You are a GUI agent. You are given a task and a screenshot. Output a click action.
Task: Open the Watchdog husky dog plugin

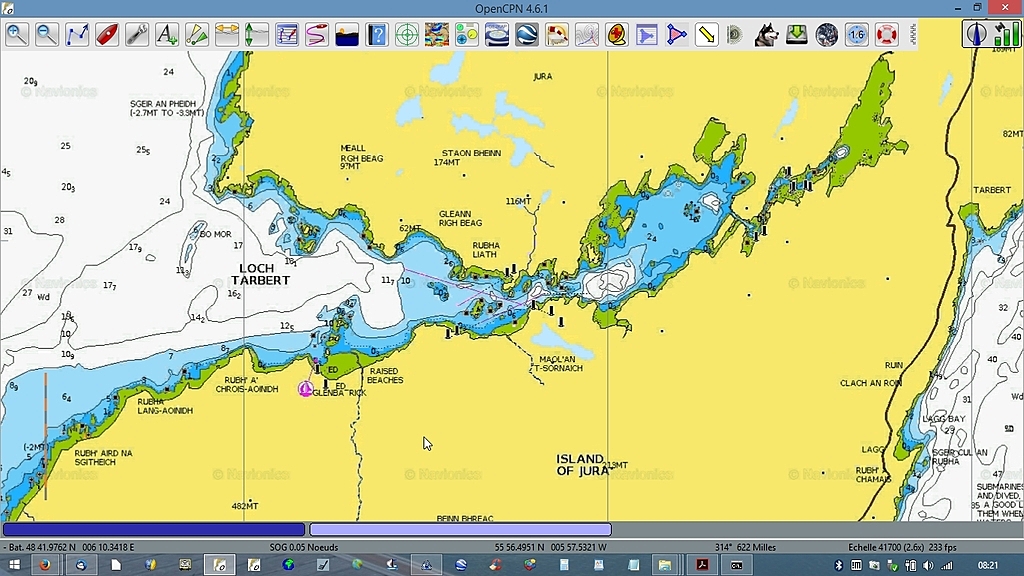click(767, 35)
